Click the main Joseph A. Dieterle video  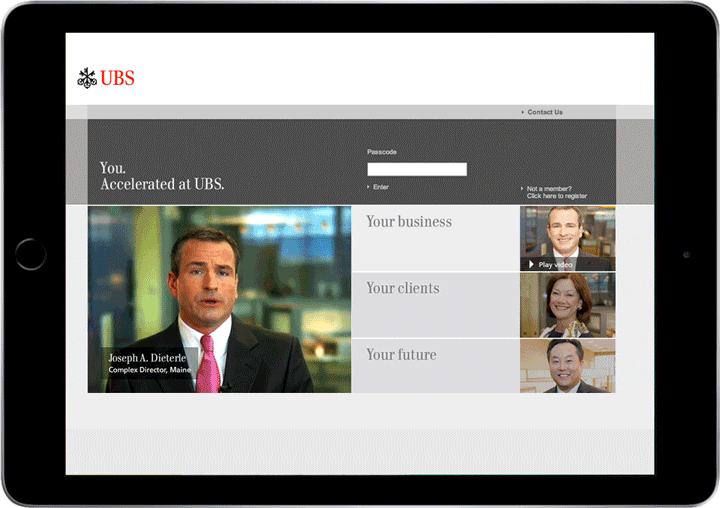click(219, 299)
